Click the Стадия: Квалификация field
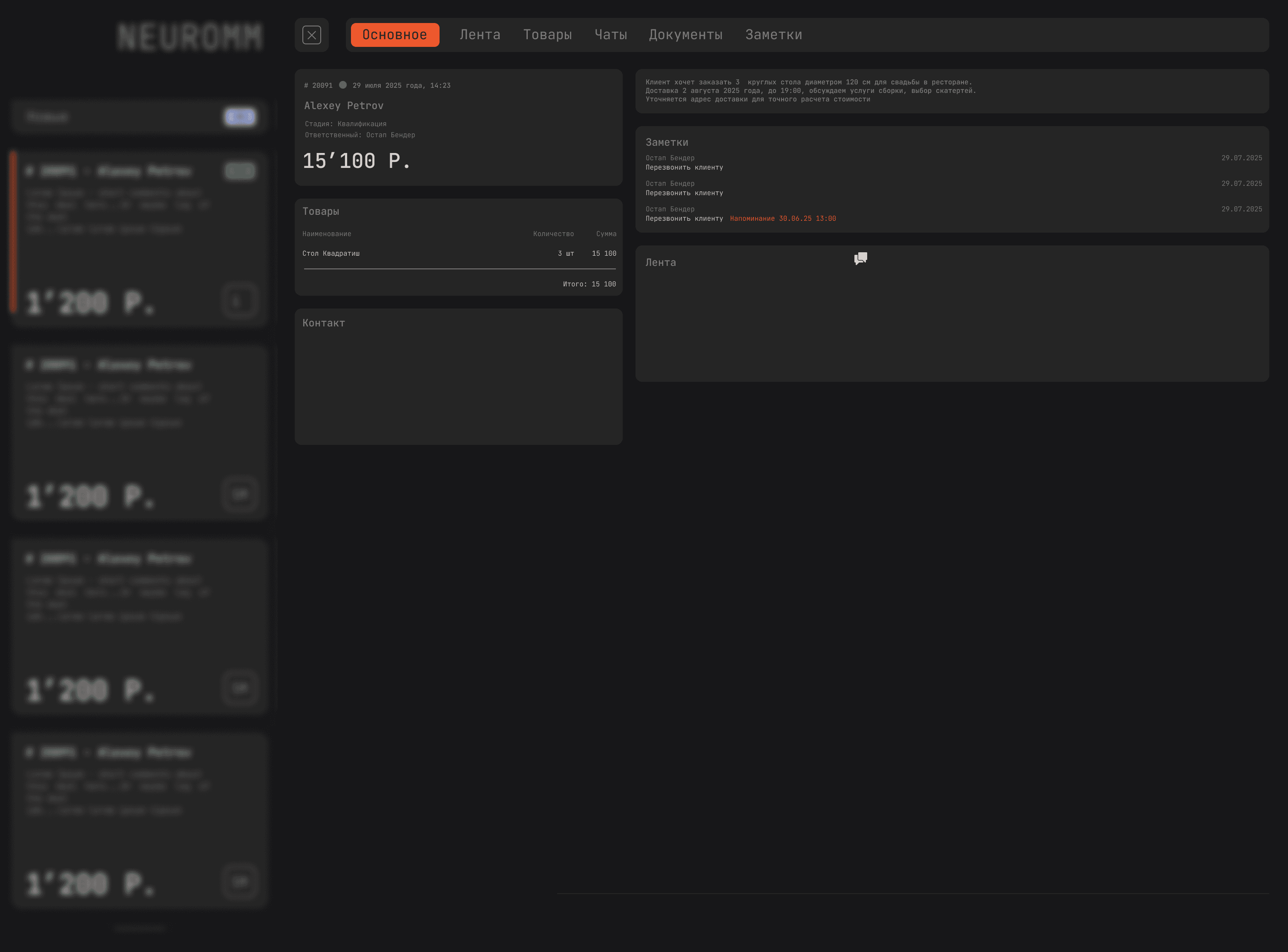 click(x=345, y=124)
